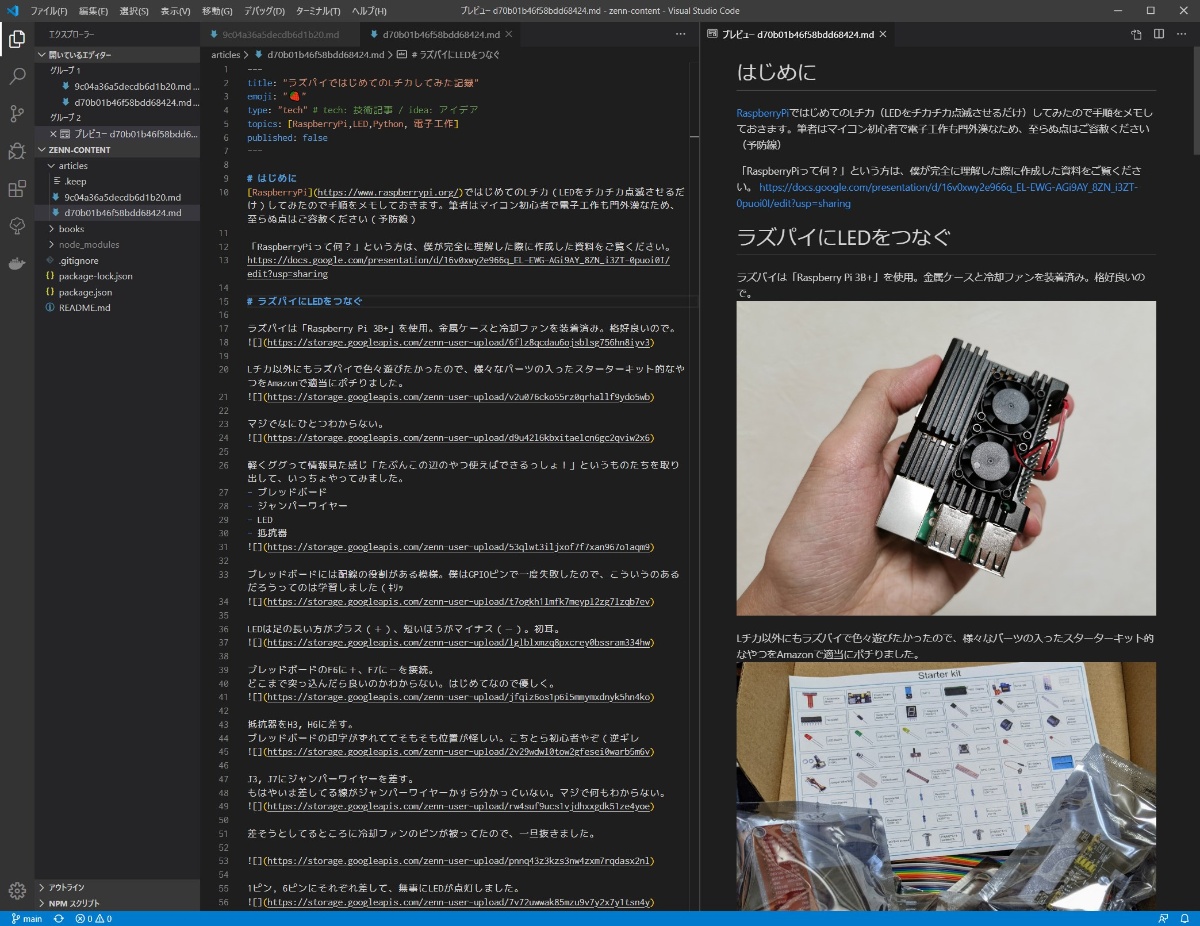Open more actions for preview editor group

point(1182,34)
